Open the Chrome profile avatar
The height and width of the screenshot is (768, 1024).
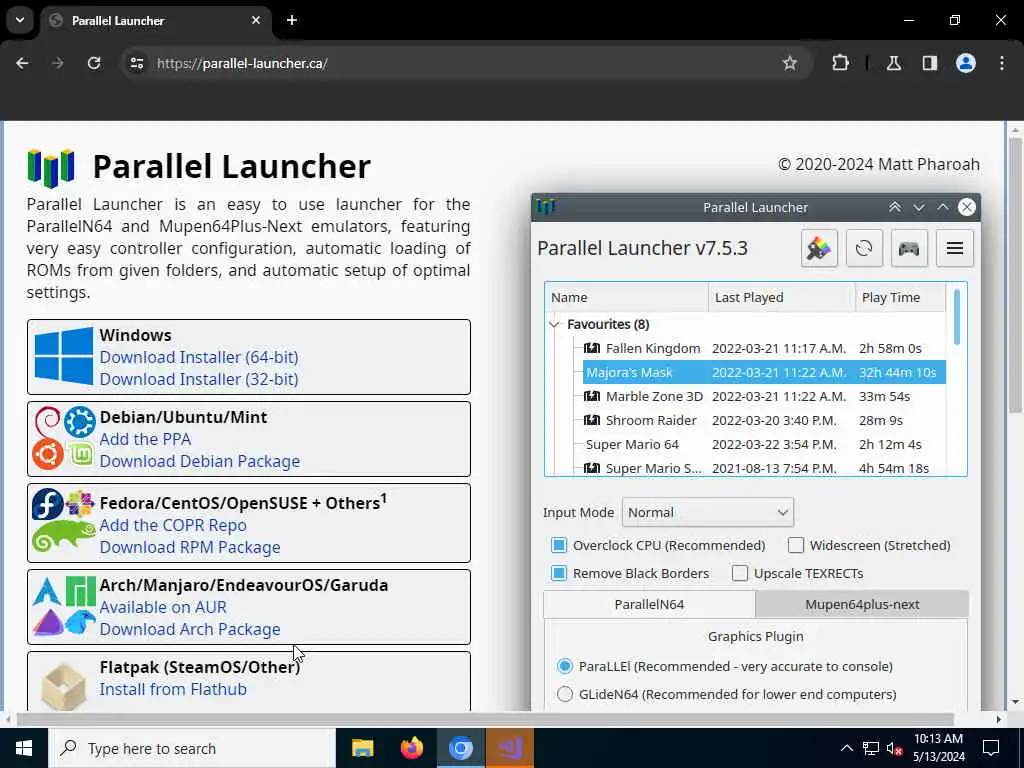tap(966, 63)
